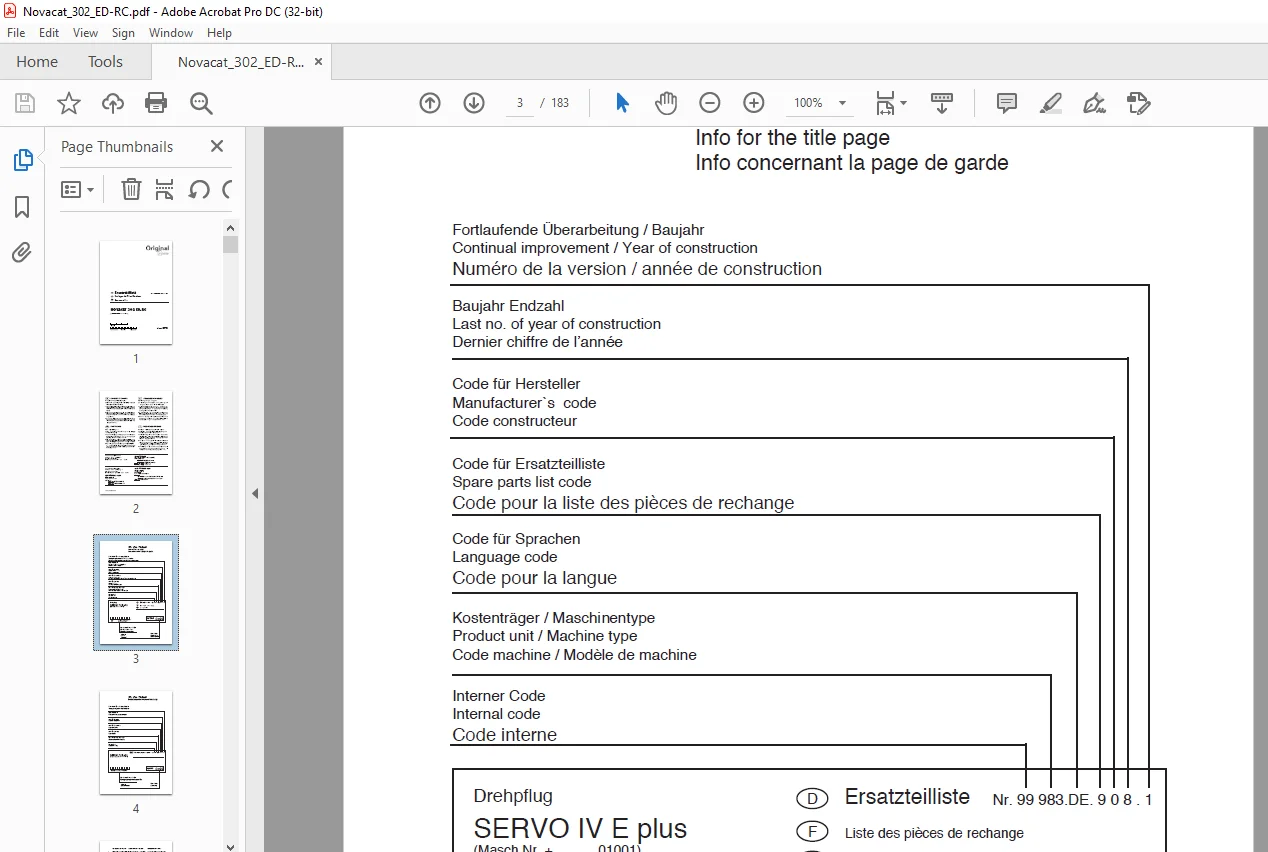Screen dimensions: 1268x852
Task: Close the Page Thumbnails panel
Action: (x=217, y=147)
